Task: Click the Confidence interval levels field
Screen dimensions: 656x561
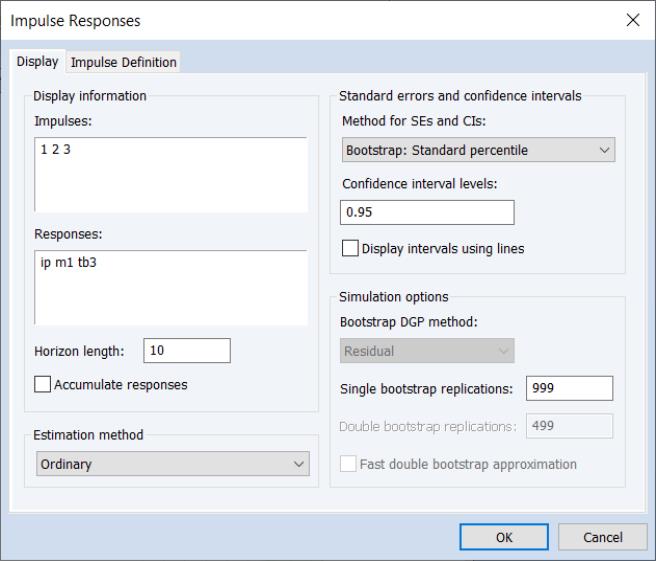Action: click(427, 213)
